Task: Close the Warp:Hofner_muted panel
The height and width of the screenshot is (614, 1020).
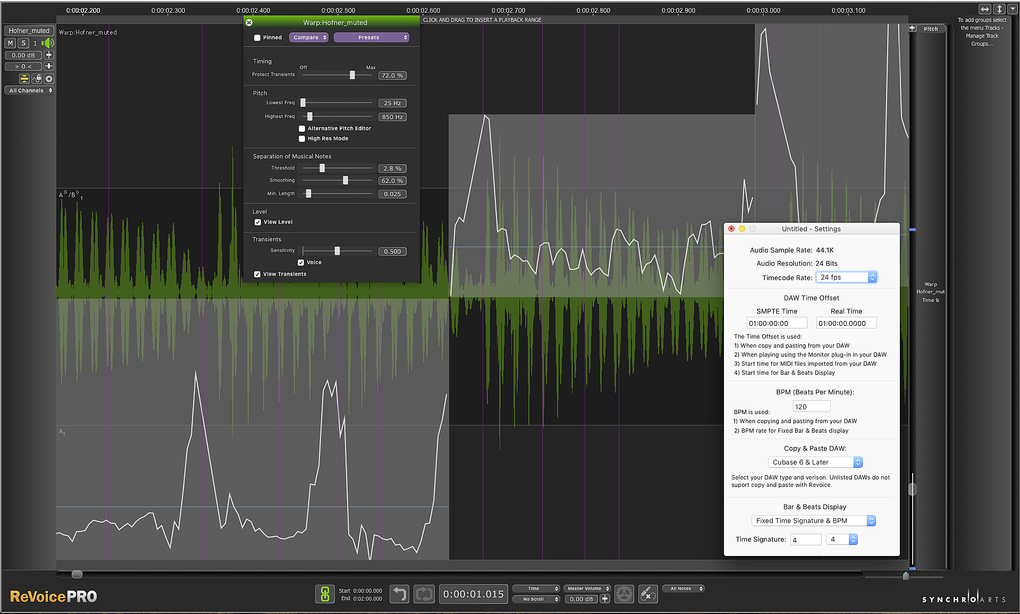Action: click(x=249, y=23)
